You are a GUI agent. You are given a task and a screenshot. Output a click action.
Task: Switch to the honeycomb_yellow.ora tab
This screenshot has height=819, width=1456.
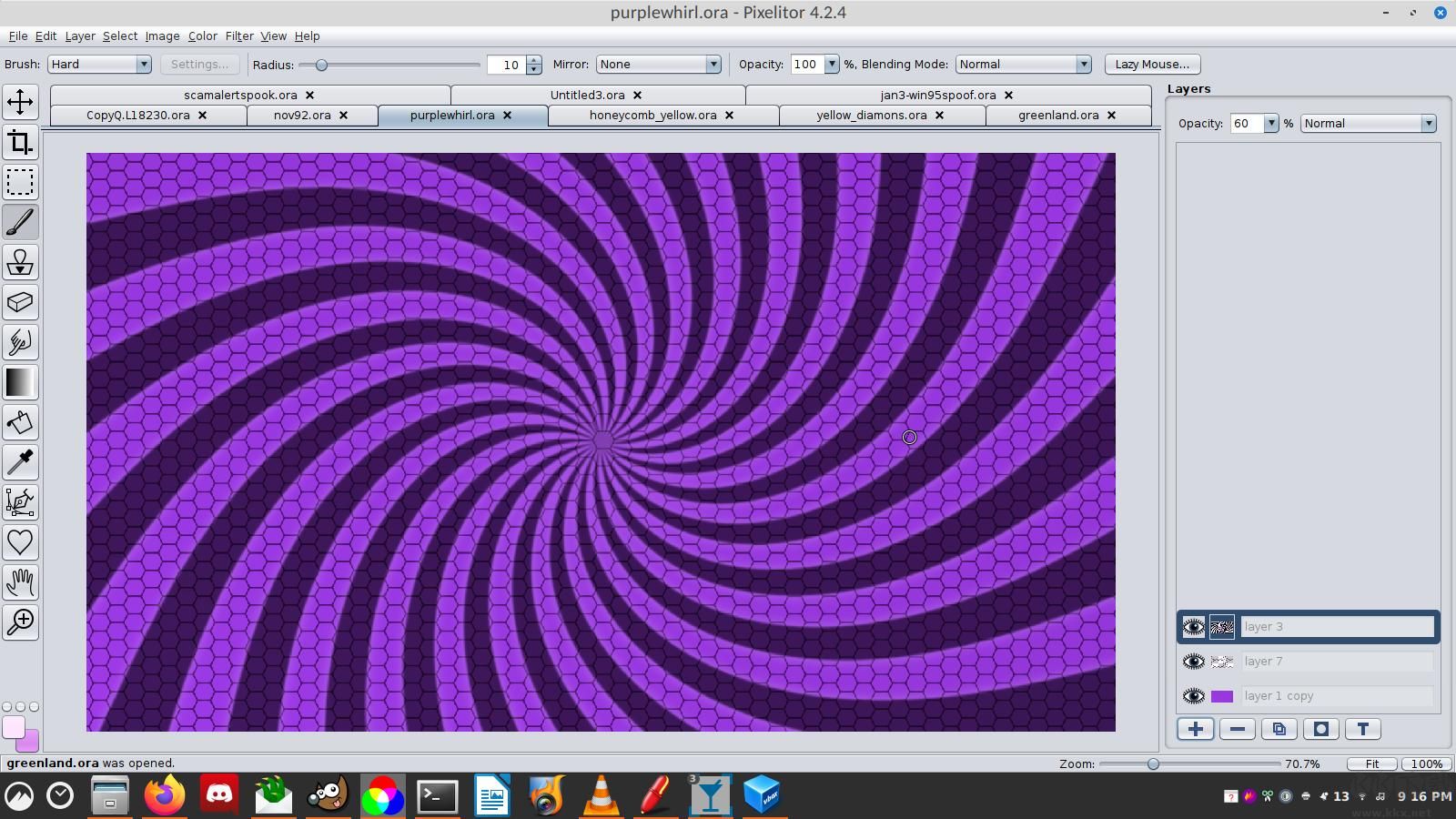[x=652, y=116]
